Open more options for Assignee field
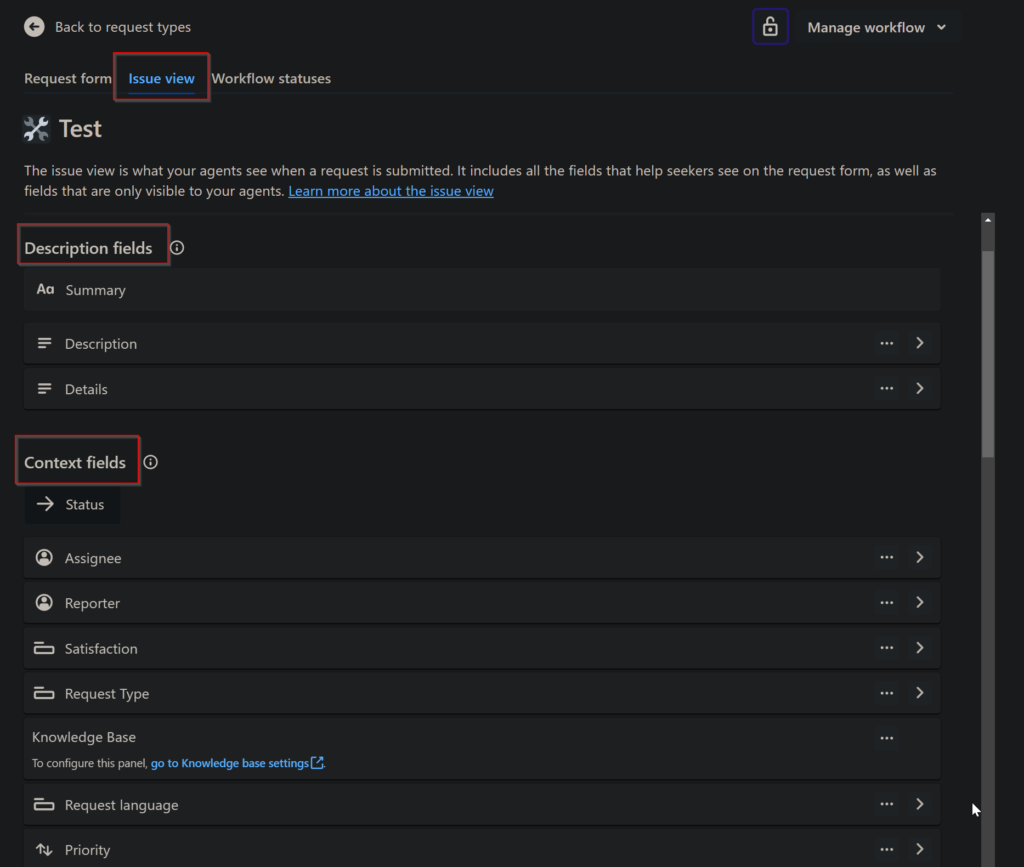This screenshot has width=1024, height=867. click(x=886, y=558)
